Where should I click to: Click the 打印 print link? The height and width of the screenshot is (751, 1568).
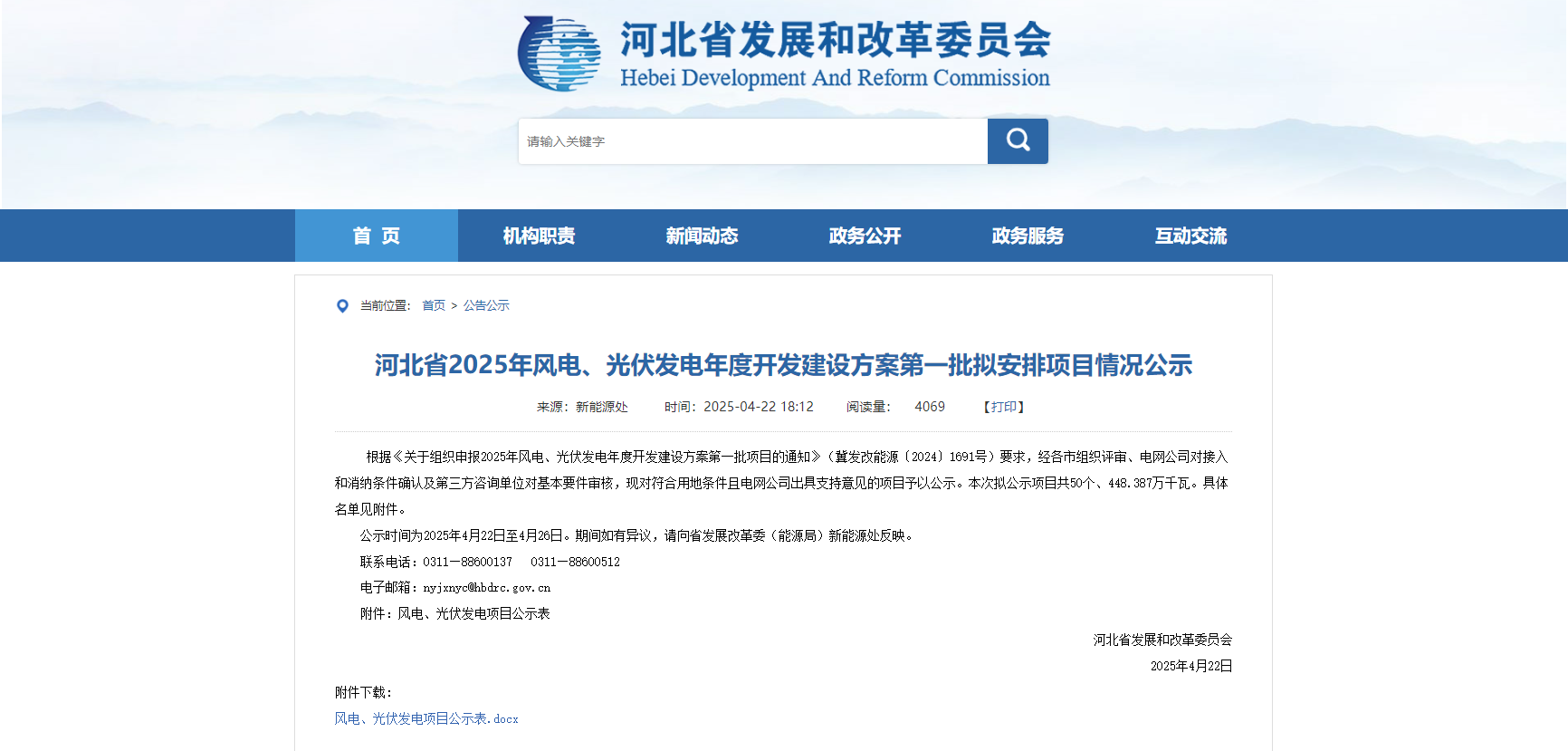click(1004, 407)
